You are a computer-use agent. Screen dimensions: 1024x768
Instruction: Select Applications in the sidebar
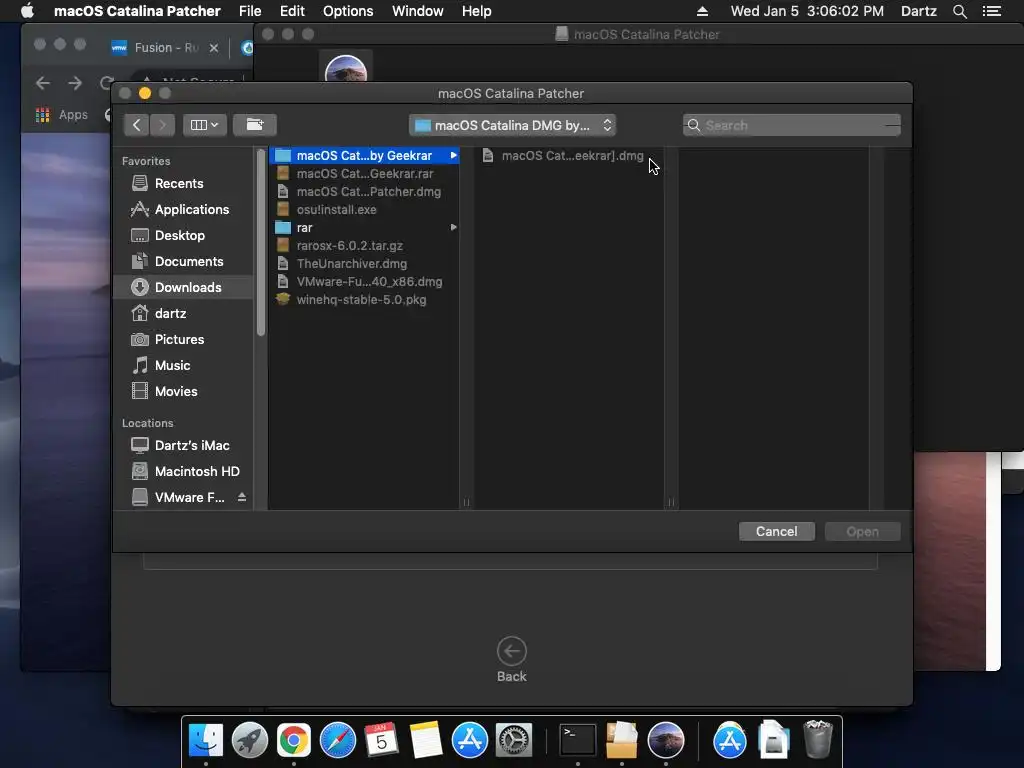tap(183, 210)
